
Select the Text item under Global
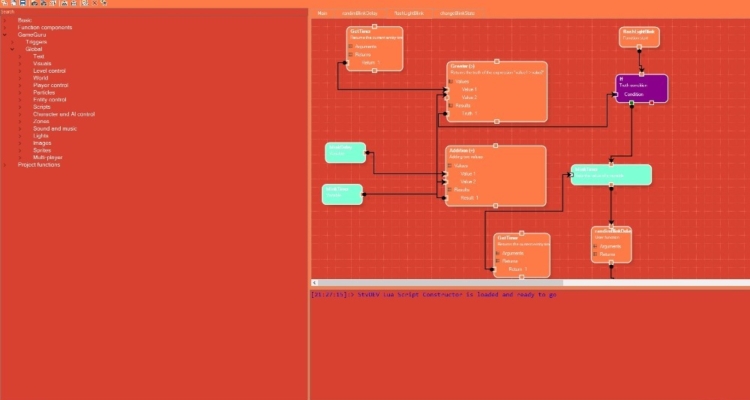coord(39,56)
